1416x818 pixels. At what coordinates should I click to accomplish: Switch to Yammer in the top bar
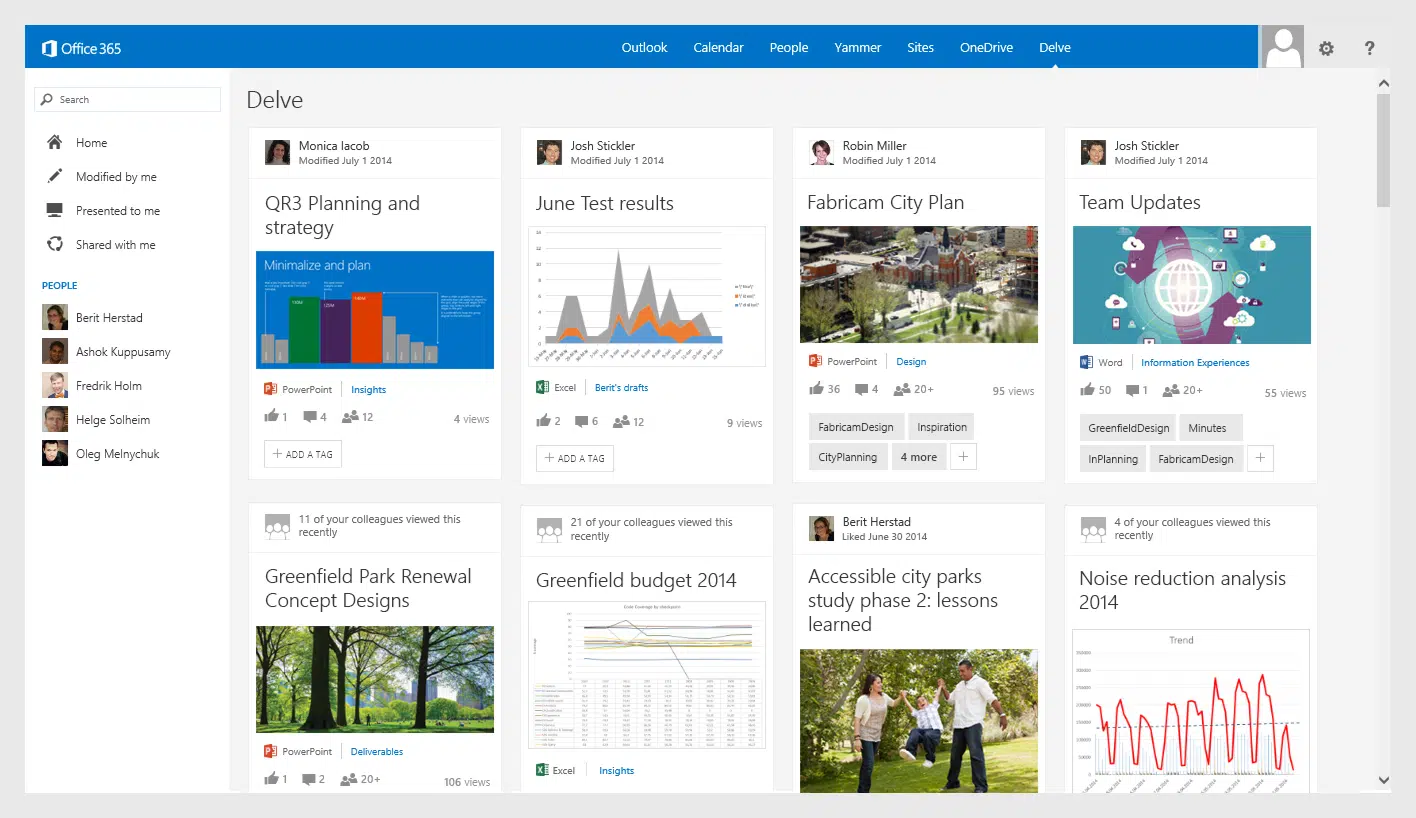[x=858, y=47]
